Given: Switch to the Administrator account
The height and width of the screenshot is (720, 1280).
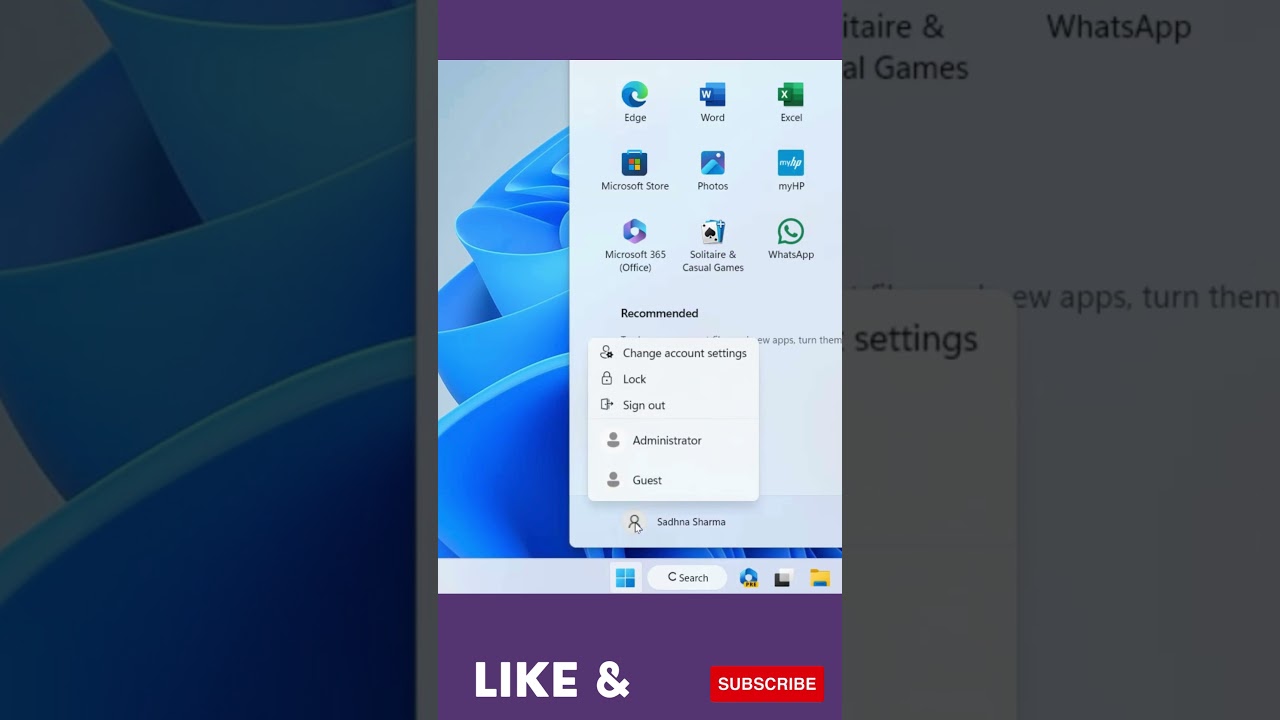Looking at the screenshot, I should tap(673, 440).
